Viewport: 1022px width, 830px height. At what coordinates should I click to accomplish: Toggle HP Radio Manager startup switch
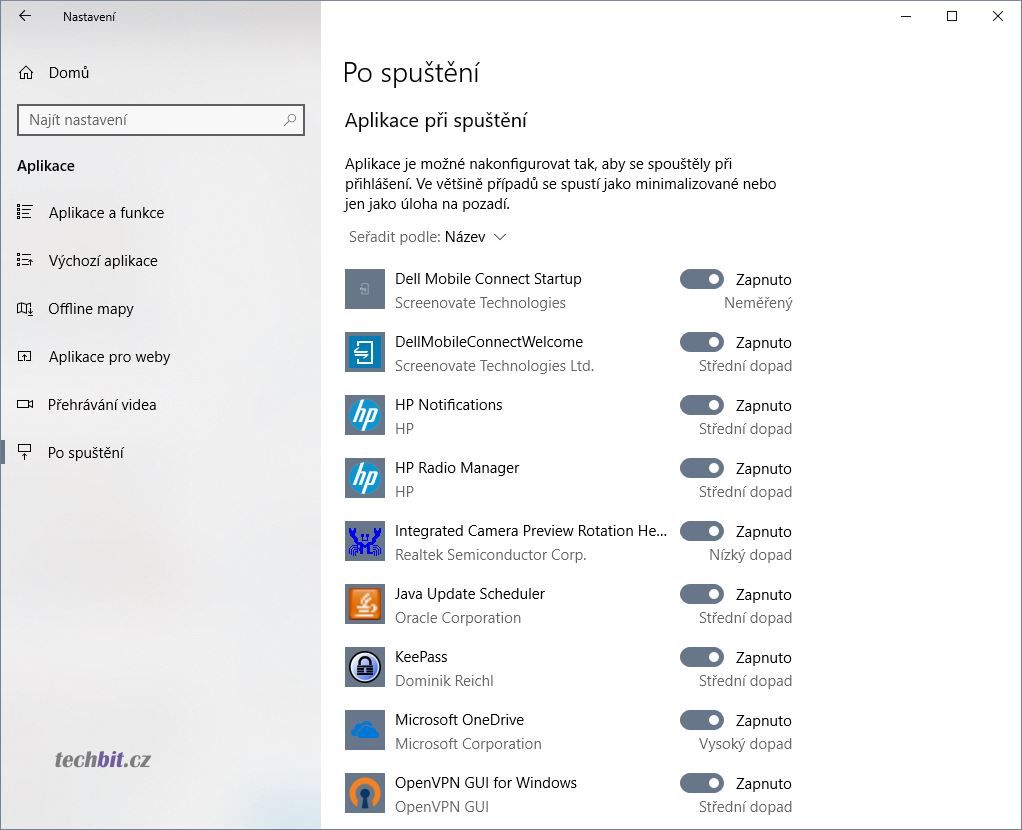702,468
